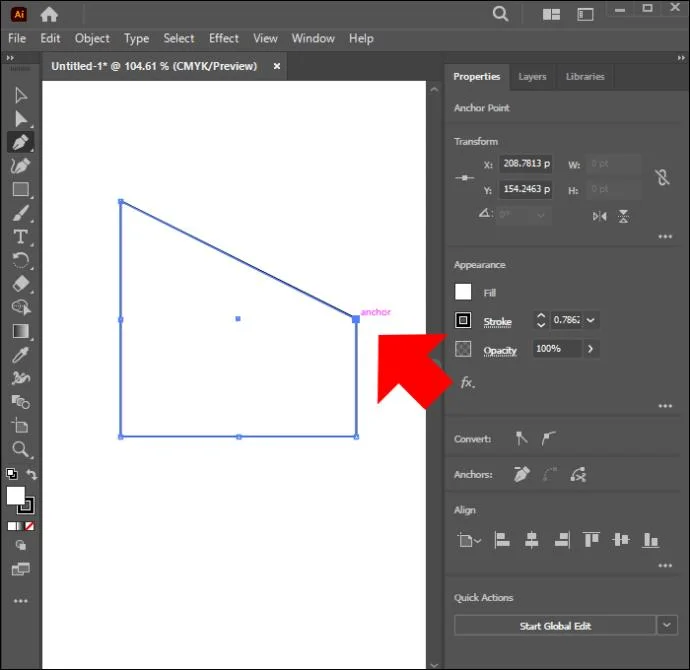Open the Arrange Documents icon
The height and width of the screenshot is (670, 690).
pos(551,15)
